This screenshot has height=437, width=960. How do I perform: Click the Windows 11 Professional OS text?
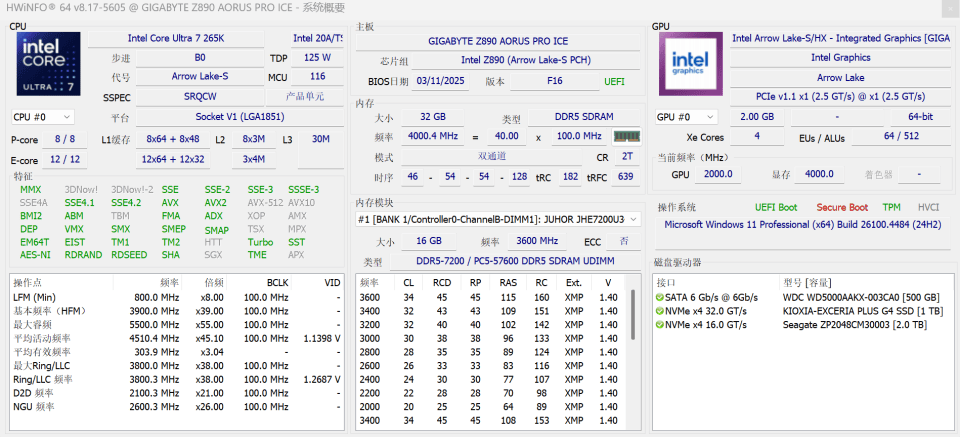pyautogui.click(x=801, y=224)
